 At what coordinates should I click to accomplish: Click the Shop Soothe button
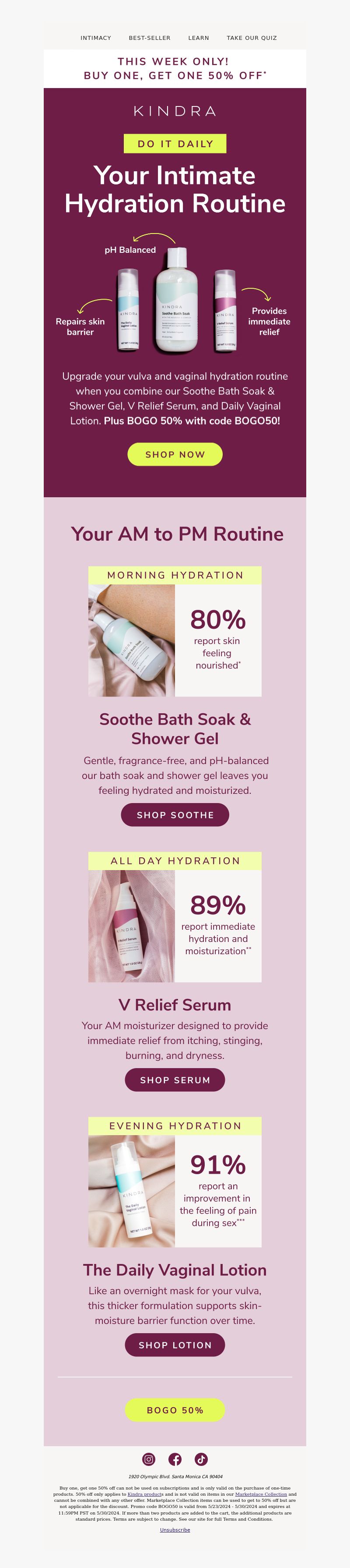[x=175, y=814]
